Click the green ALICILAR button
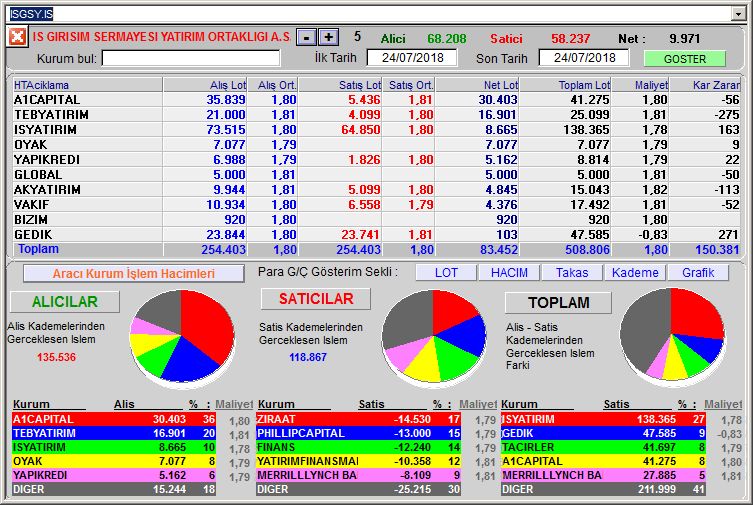Image resolution: width=753 pixels, height=505 pixels. pos(65,301)
